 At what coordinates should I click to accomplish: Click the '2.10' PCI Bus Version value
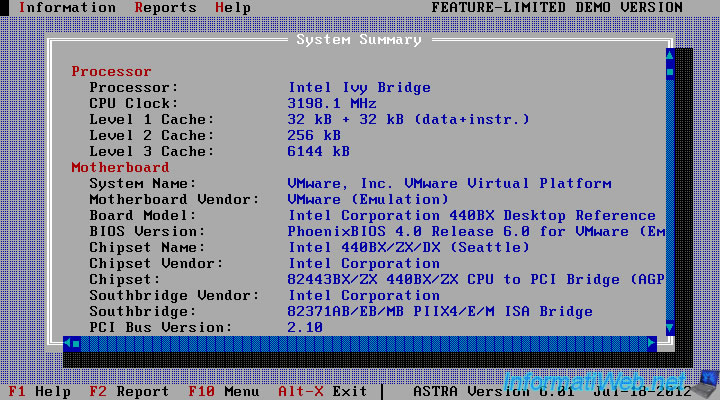[x=305, y=327]
